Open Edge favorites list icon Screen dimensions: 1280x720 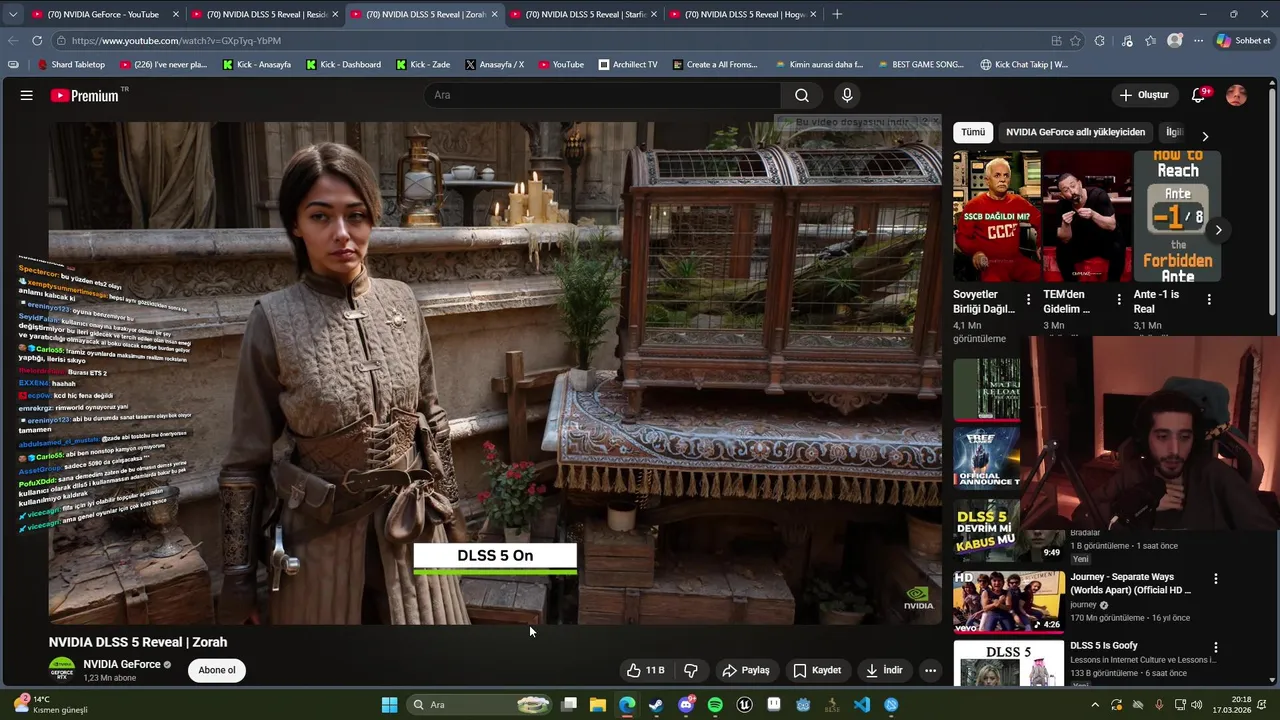[x=1151, y=41]
